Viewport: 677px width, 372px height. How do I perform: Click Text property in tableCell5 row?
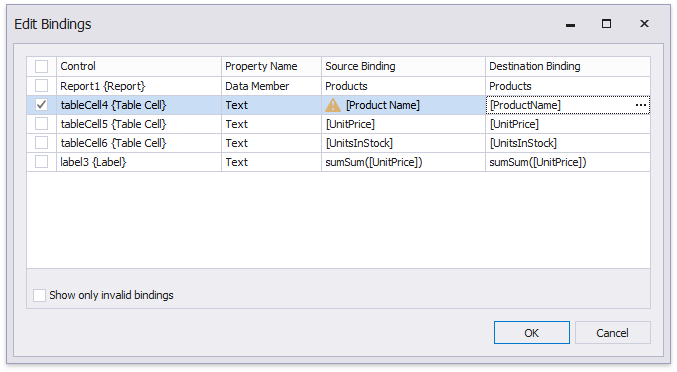(x=271, y=124)
